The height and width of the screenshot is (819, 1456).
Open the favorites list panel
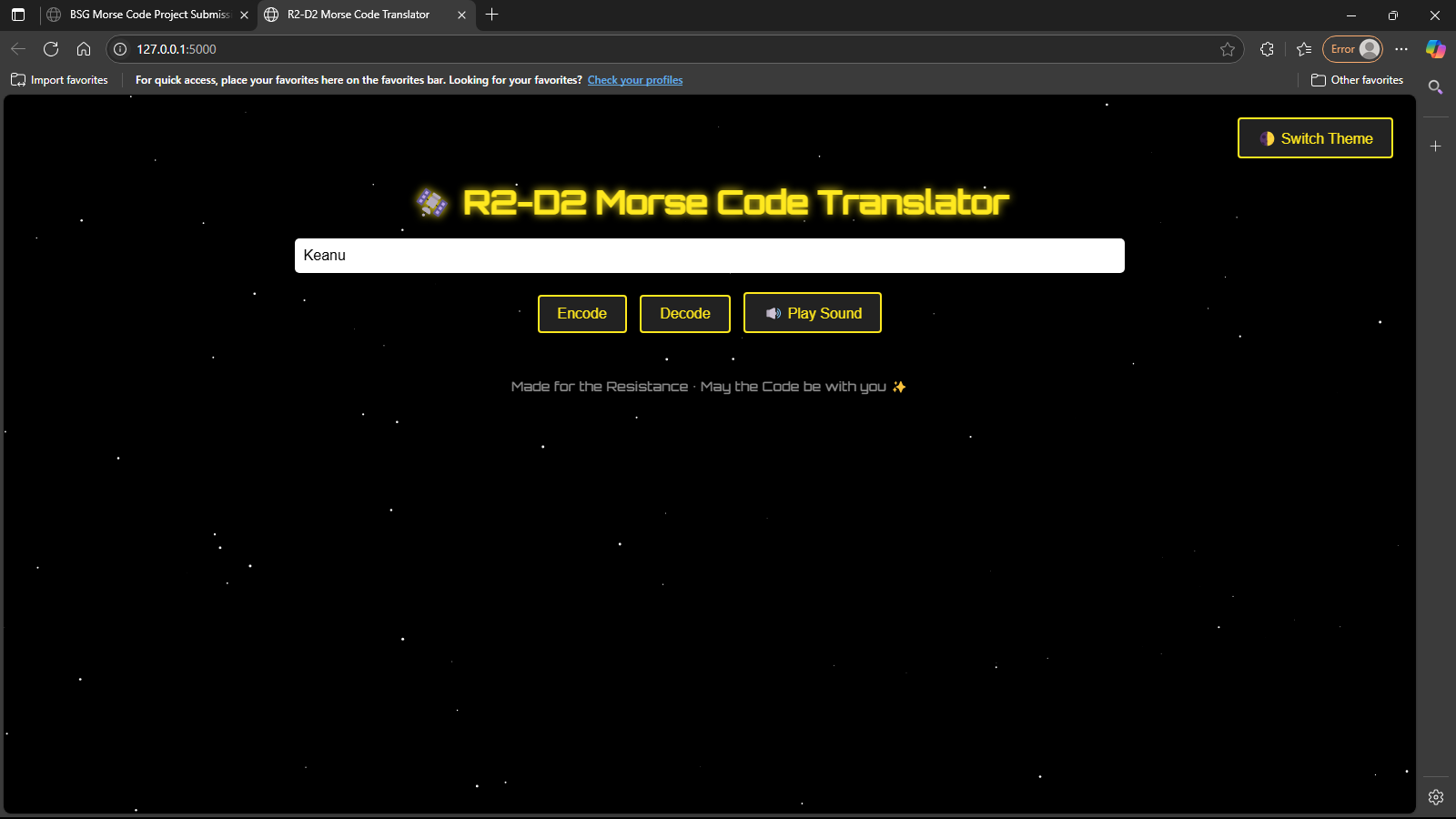(1304, 49)
